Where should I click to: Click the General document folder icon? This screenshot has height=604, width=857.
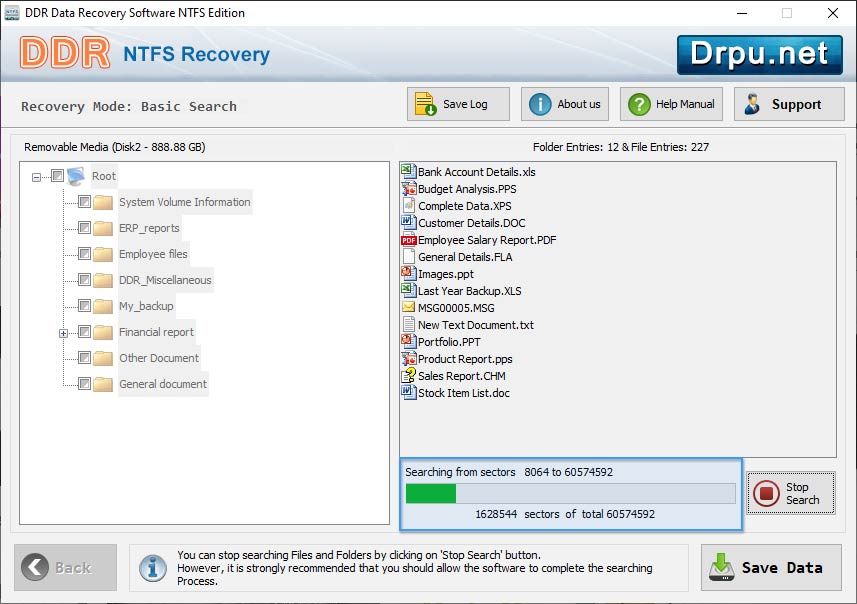[103, 384]
